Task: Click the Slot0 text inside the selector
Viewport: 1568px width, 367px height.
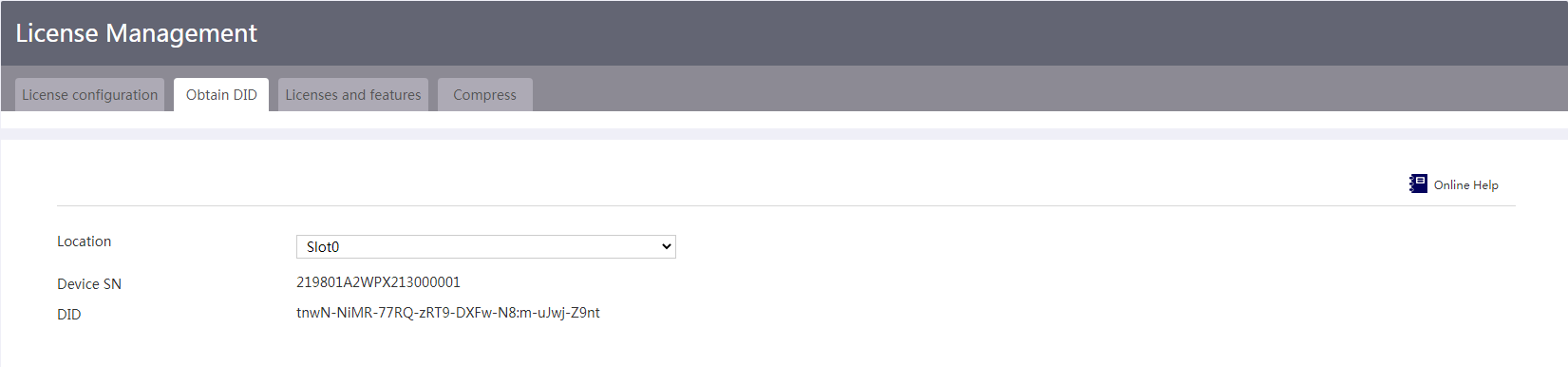Action: pyautogui.click(x=323, y=247)
